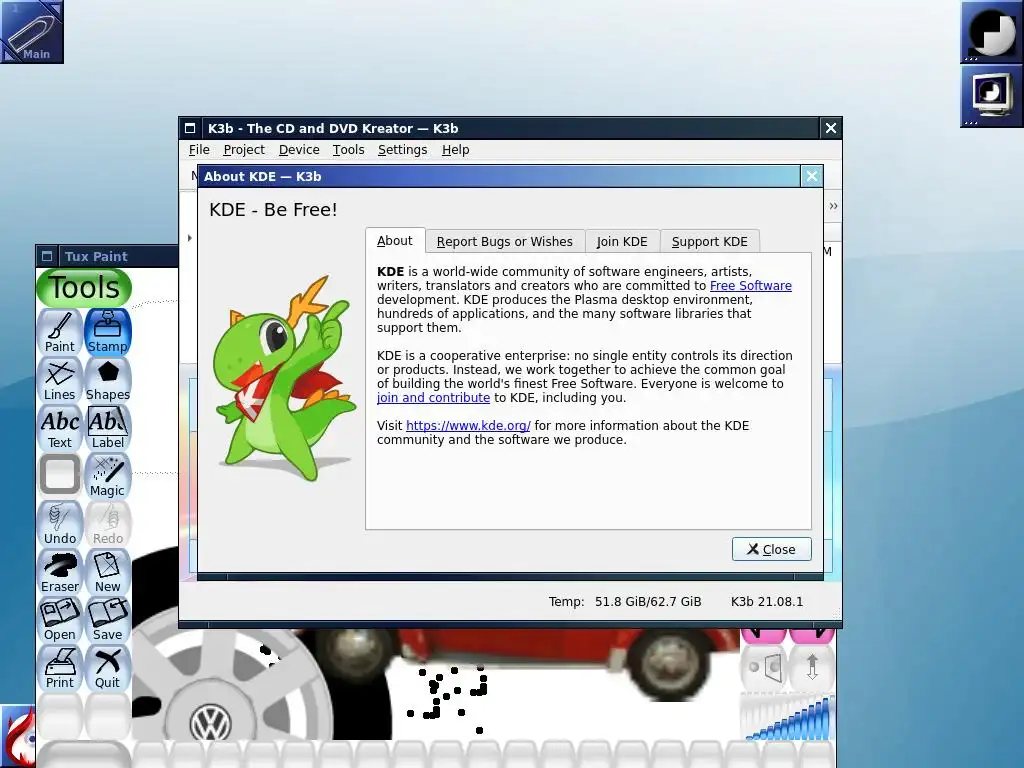Screen dimensions: 1024x768
Task: Select the Stamp tool in Tux Paint
Action: [x=108, y=332]
